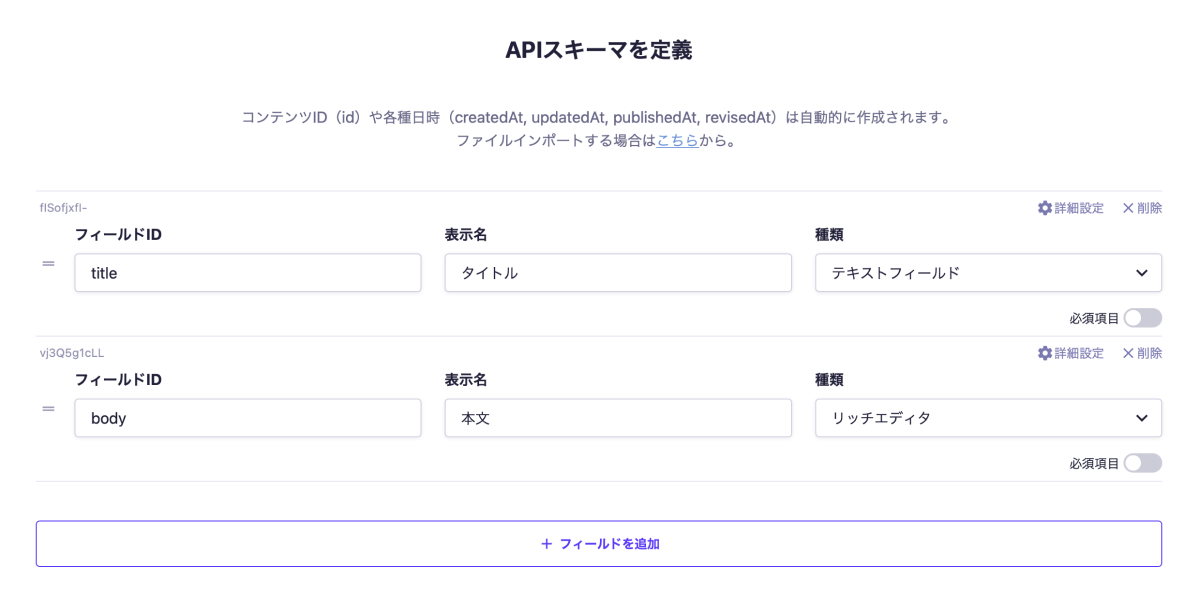The width and height of the screenshot is (1200, 599).
Task: Click gear icon for title field settings
Action: (1045, 208)
